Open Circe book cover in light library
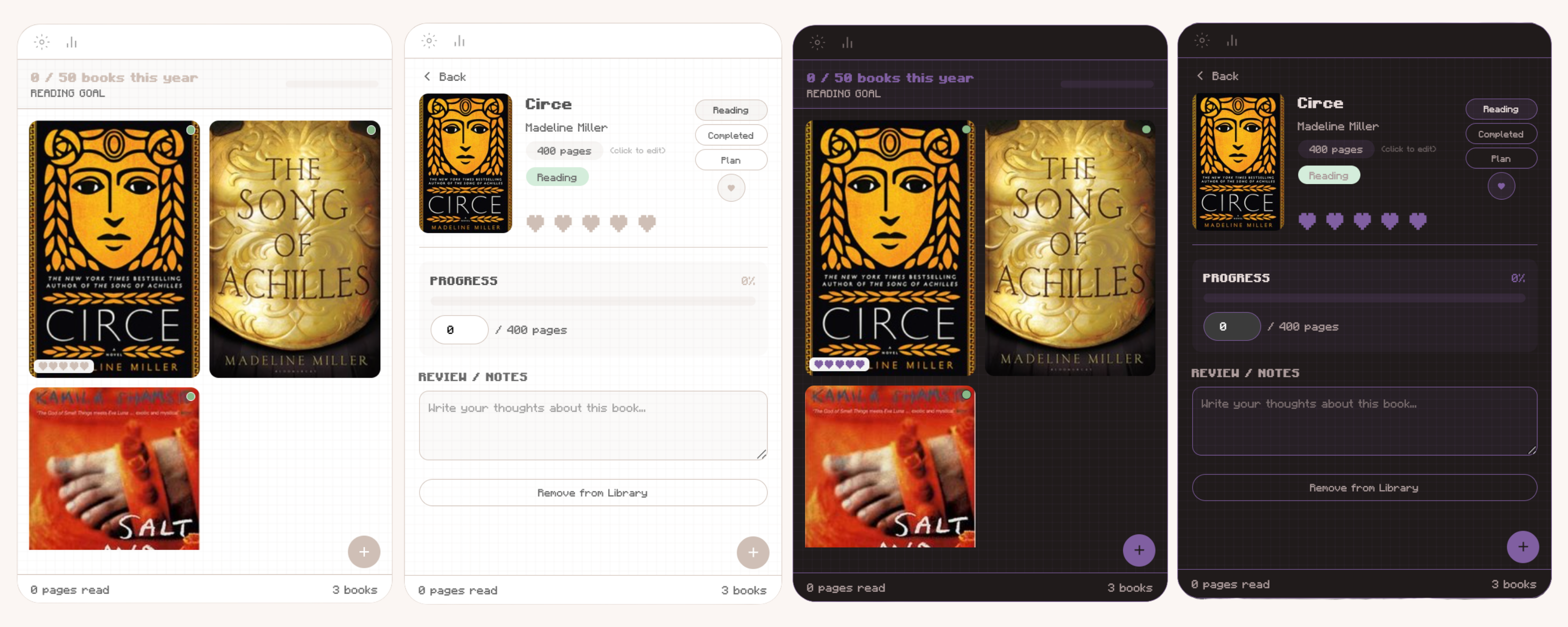Screen dimensions: 1568x627 pyautogui.click(x=114, y=249)
